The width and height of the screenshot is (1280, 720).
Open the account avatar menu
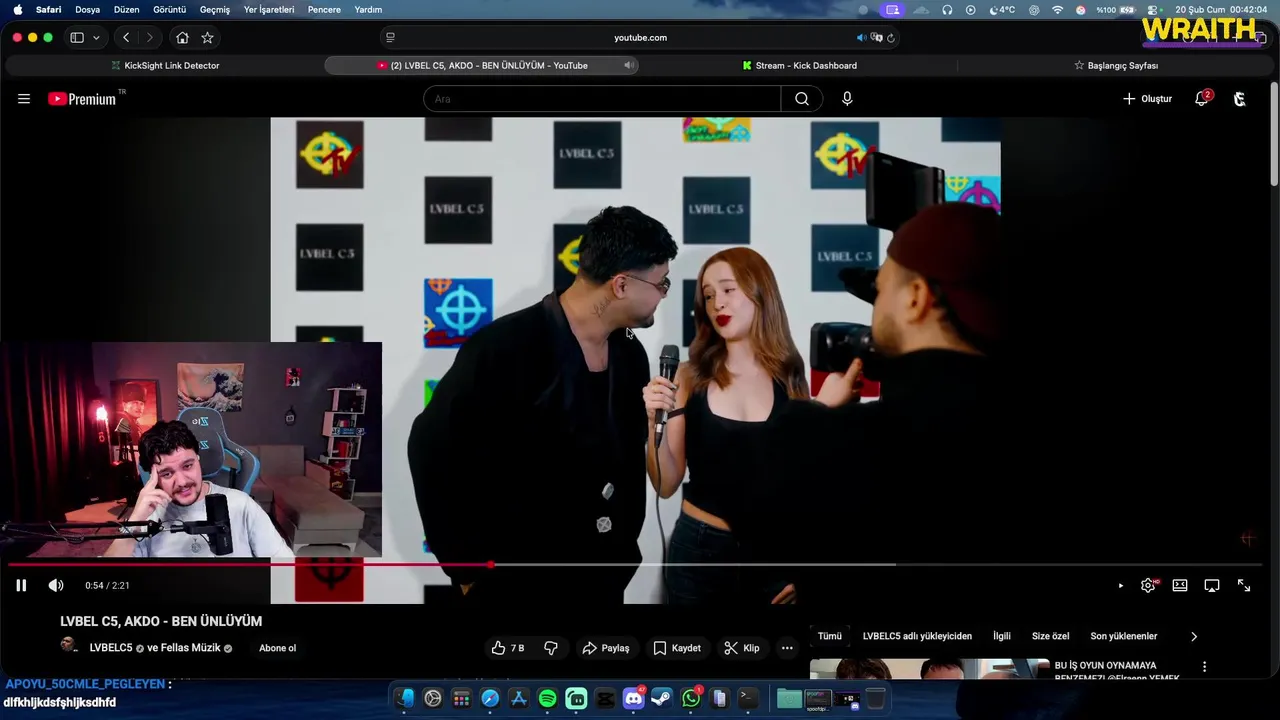(x=1240, y=99)
